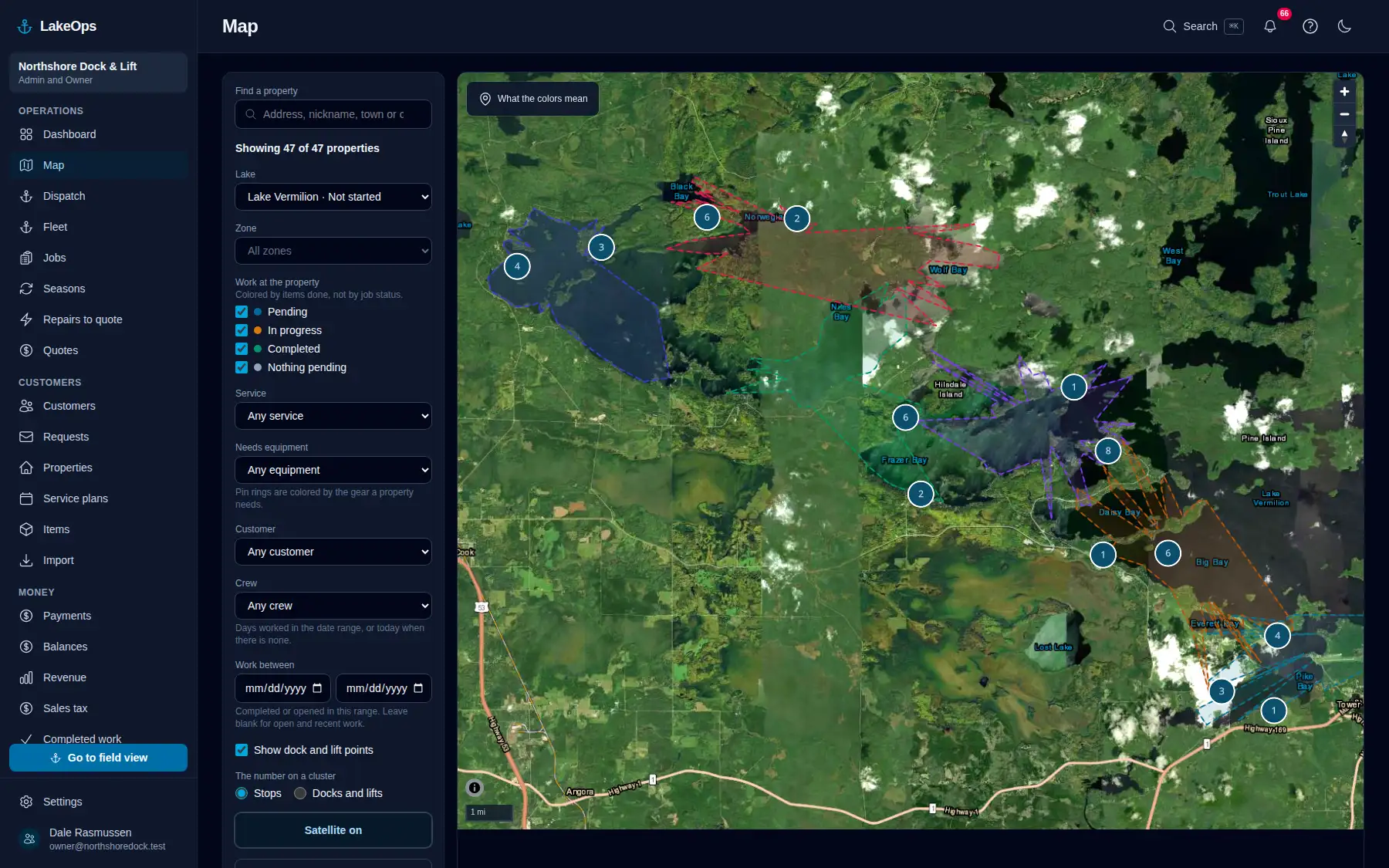1389x868 pixels.
Task: Click cluster marker 6 near Black Bay
Action: click(706, 218)
